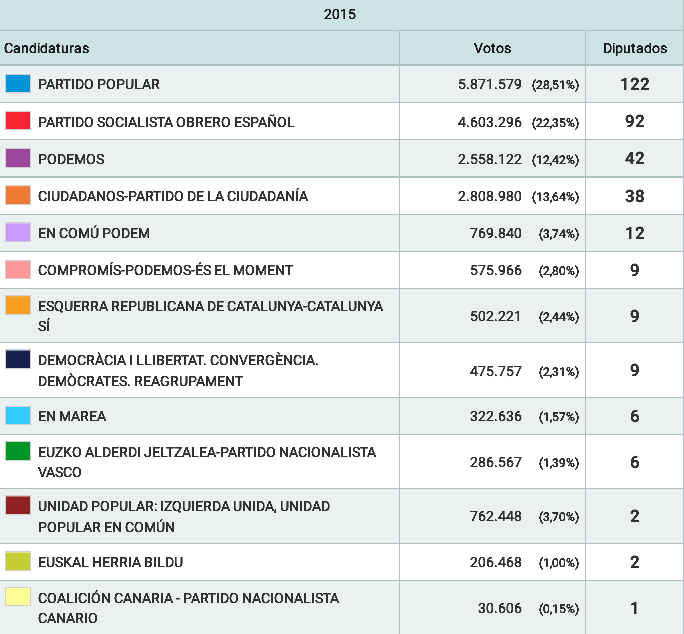This screenshot has width=684, height=634.
Task: Click the percentage (22,35%)
Action: click(555, 123)
